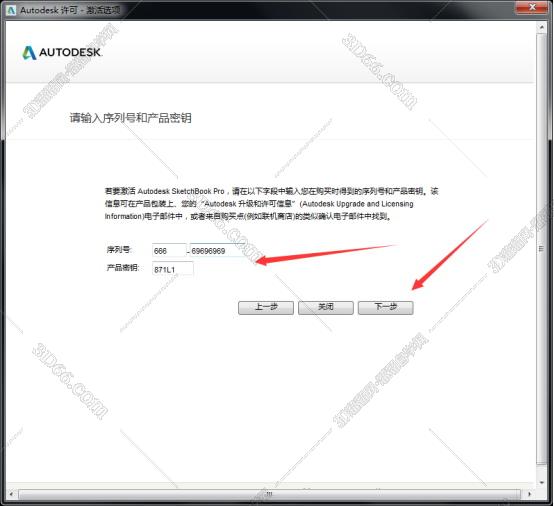Focus the serial number prefix field containing 666

tap(169, 251)
